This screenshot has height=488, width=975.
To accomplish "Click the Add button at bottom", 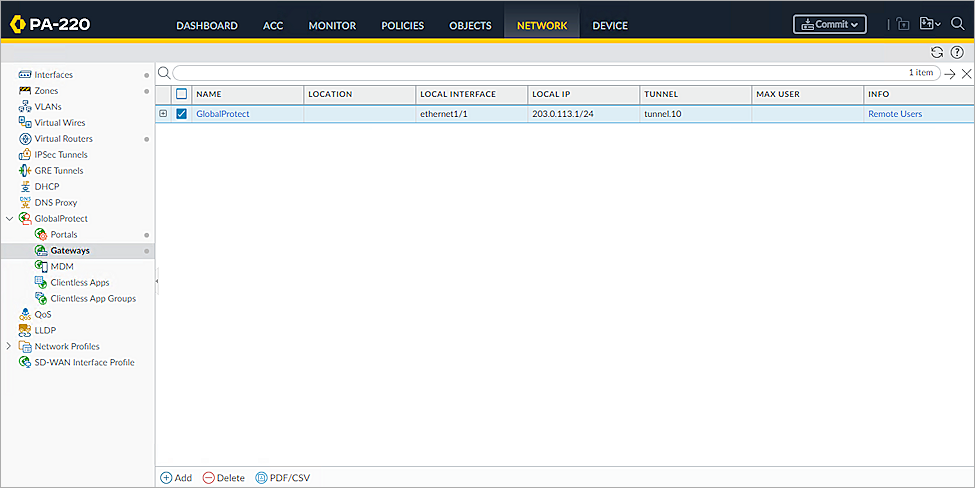I will click(176, 478).
